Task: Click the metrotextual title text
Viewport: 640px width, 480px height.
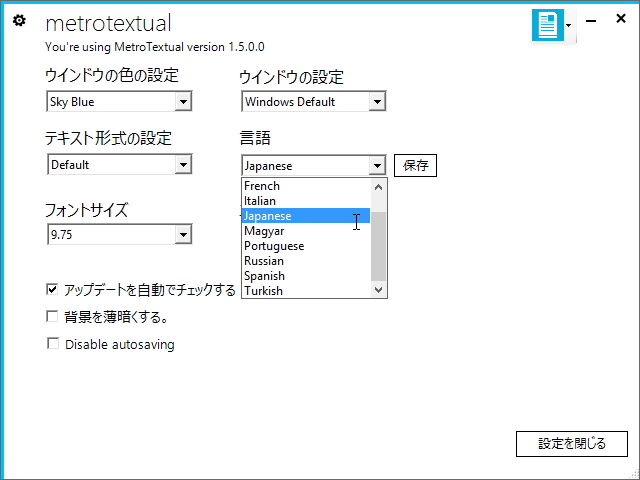Action: 108,23
